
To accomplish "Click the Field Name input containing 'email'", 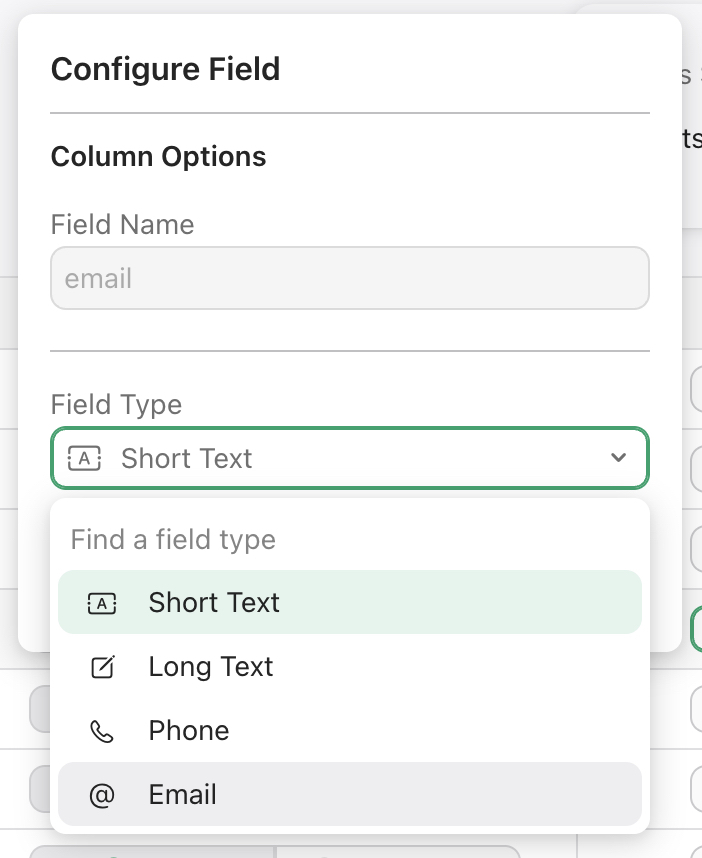I will 350,278.
